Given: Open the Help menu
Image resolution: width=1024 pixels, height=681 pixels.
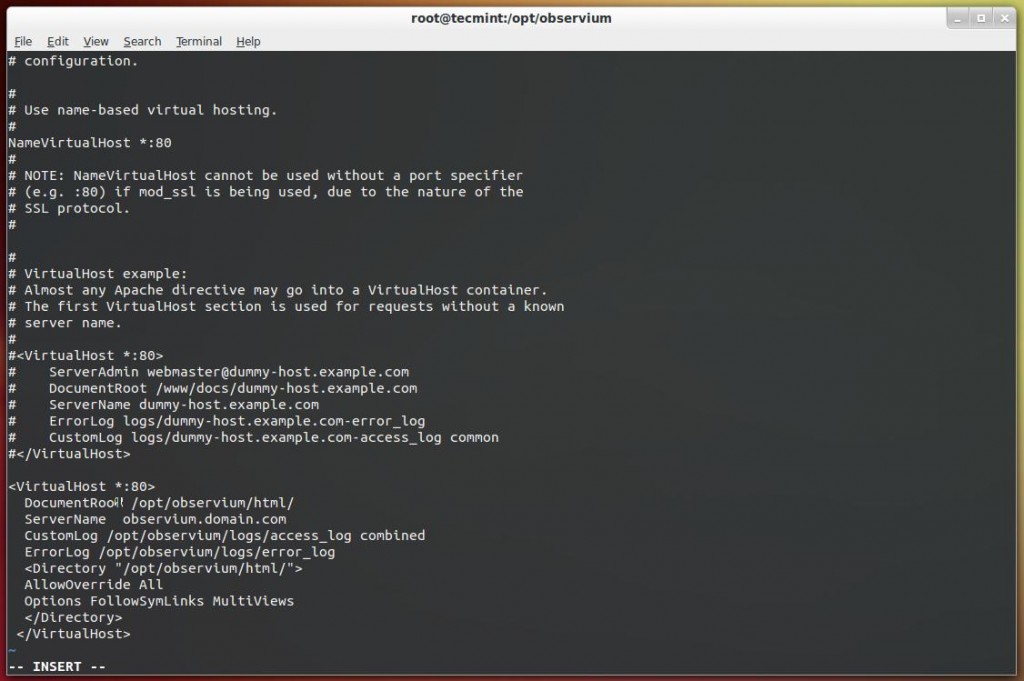Looking at the screenshot, I should click(246, 41).
